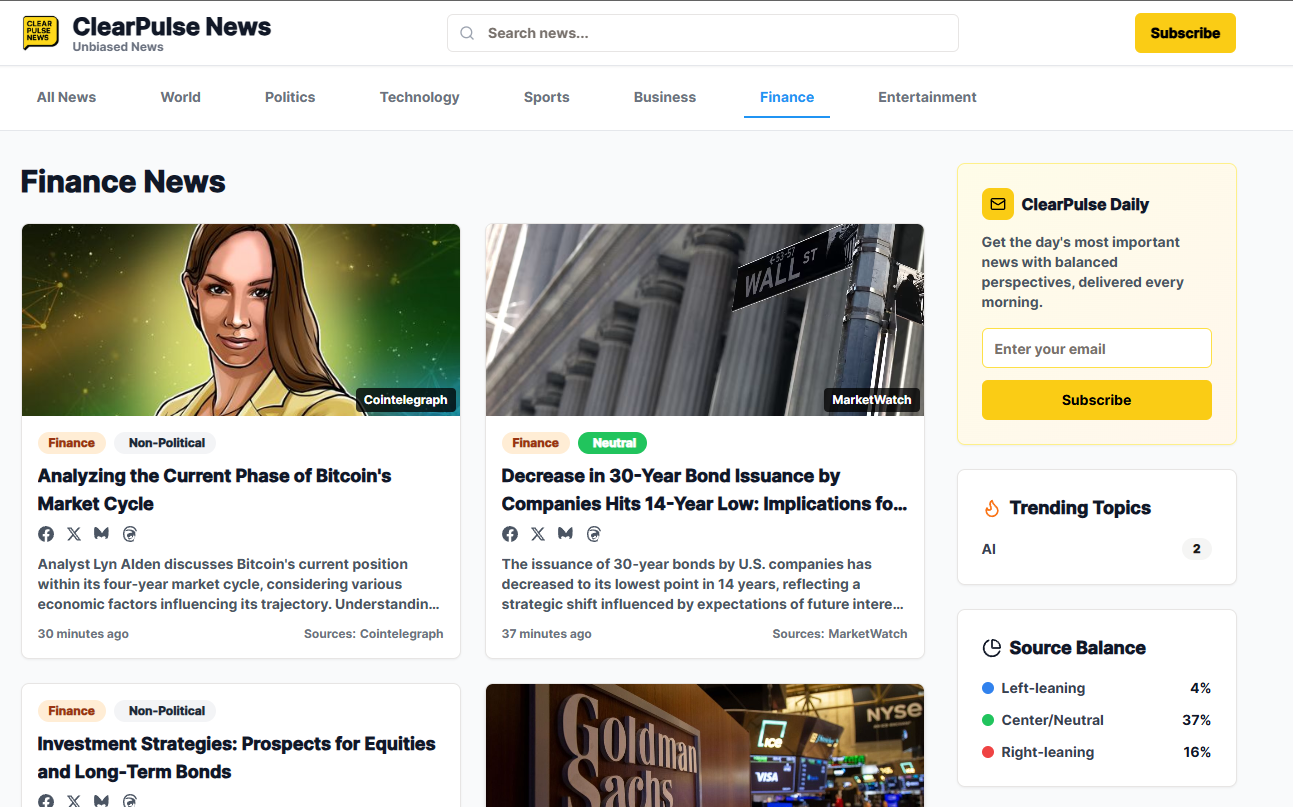Click Non-Political tag on Investment Strategies article
1293x807 pixels.
167,711
